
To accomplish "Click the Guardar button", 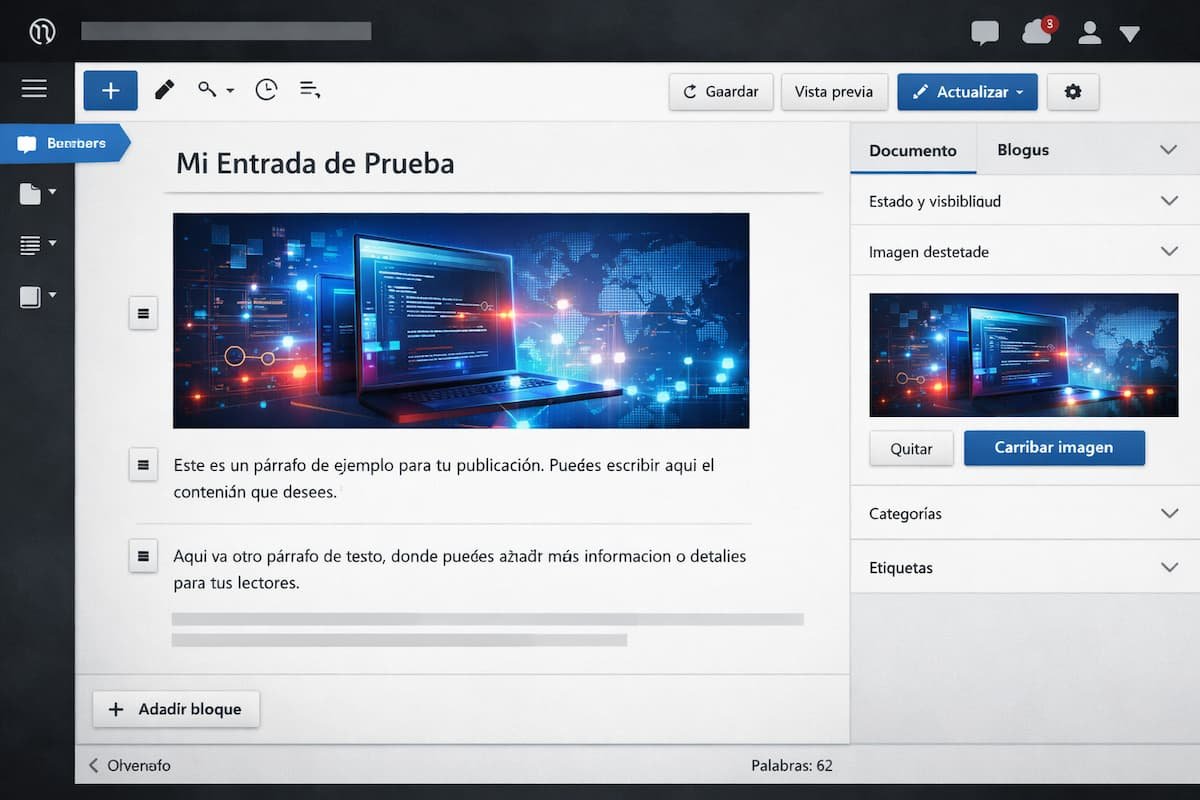I will coord(720,91).
